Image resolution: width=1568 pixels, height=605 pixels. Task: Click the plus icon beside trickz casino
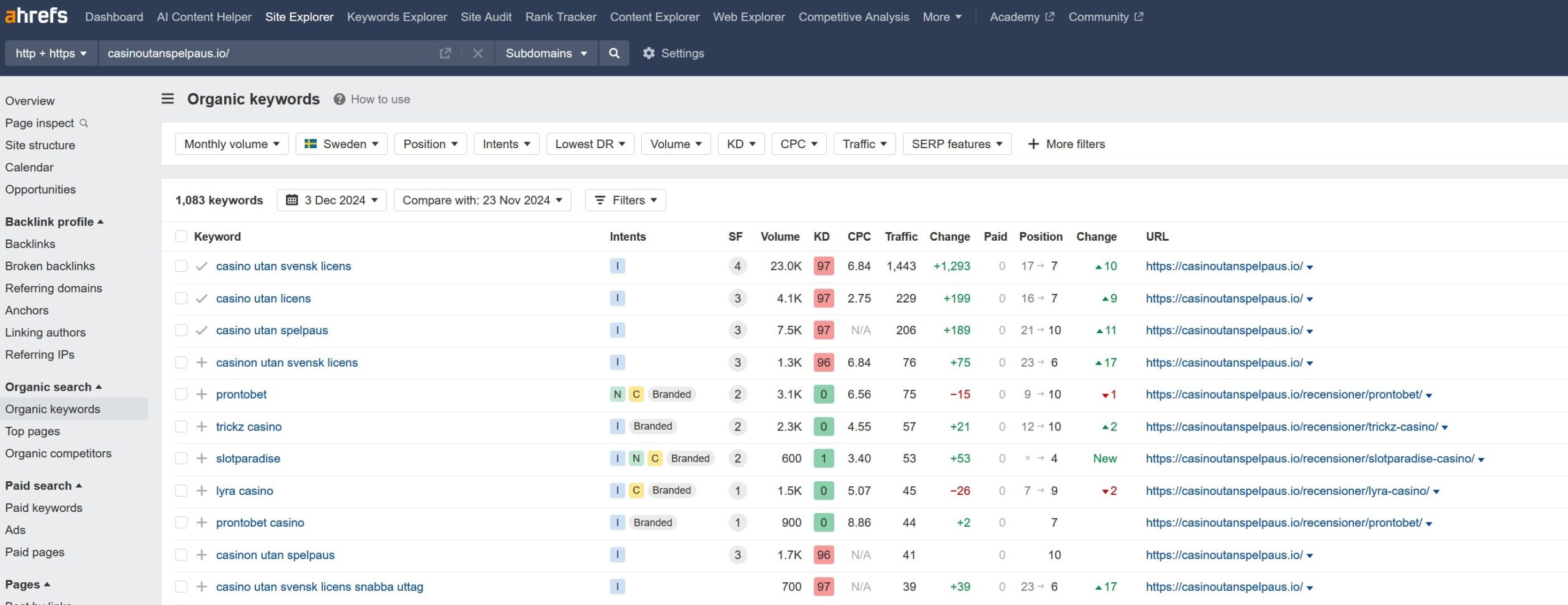pos(202,426)
